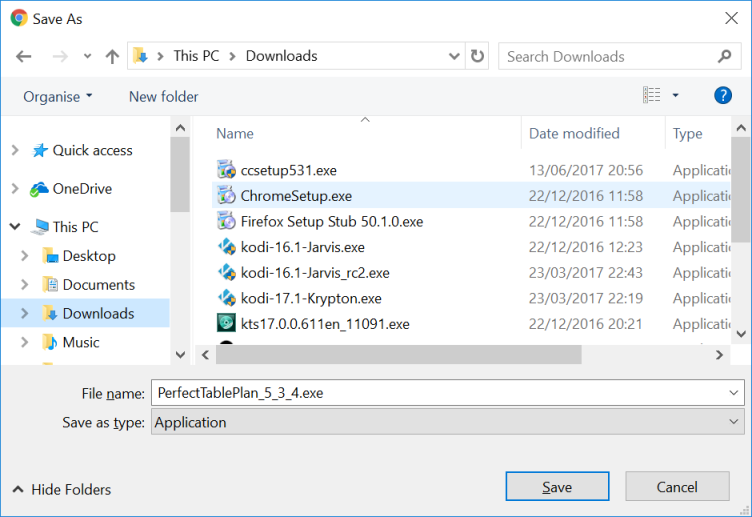The image size is (752, 517).
Task: Collapse folder pane with Hide Folders
Action: 62,489
